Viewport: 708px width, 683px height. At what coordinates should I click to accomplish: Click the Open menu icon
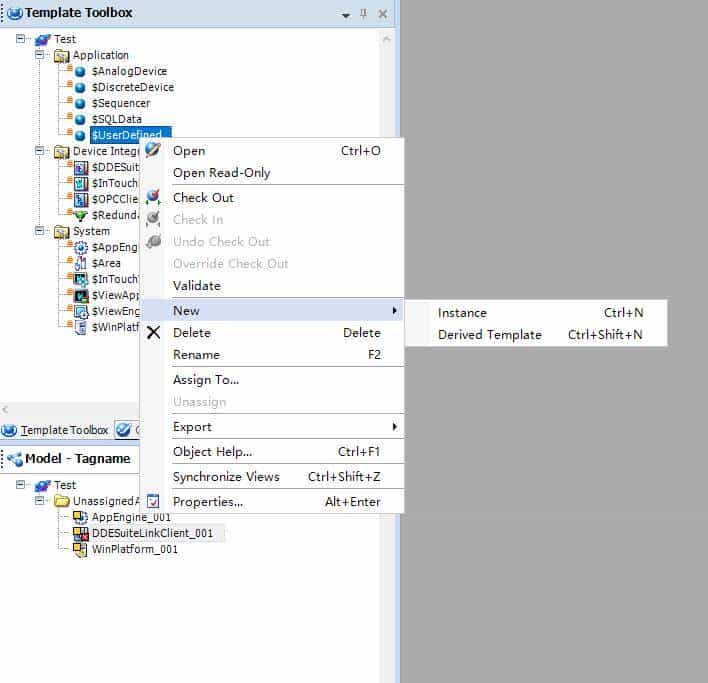[153, 150]
